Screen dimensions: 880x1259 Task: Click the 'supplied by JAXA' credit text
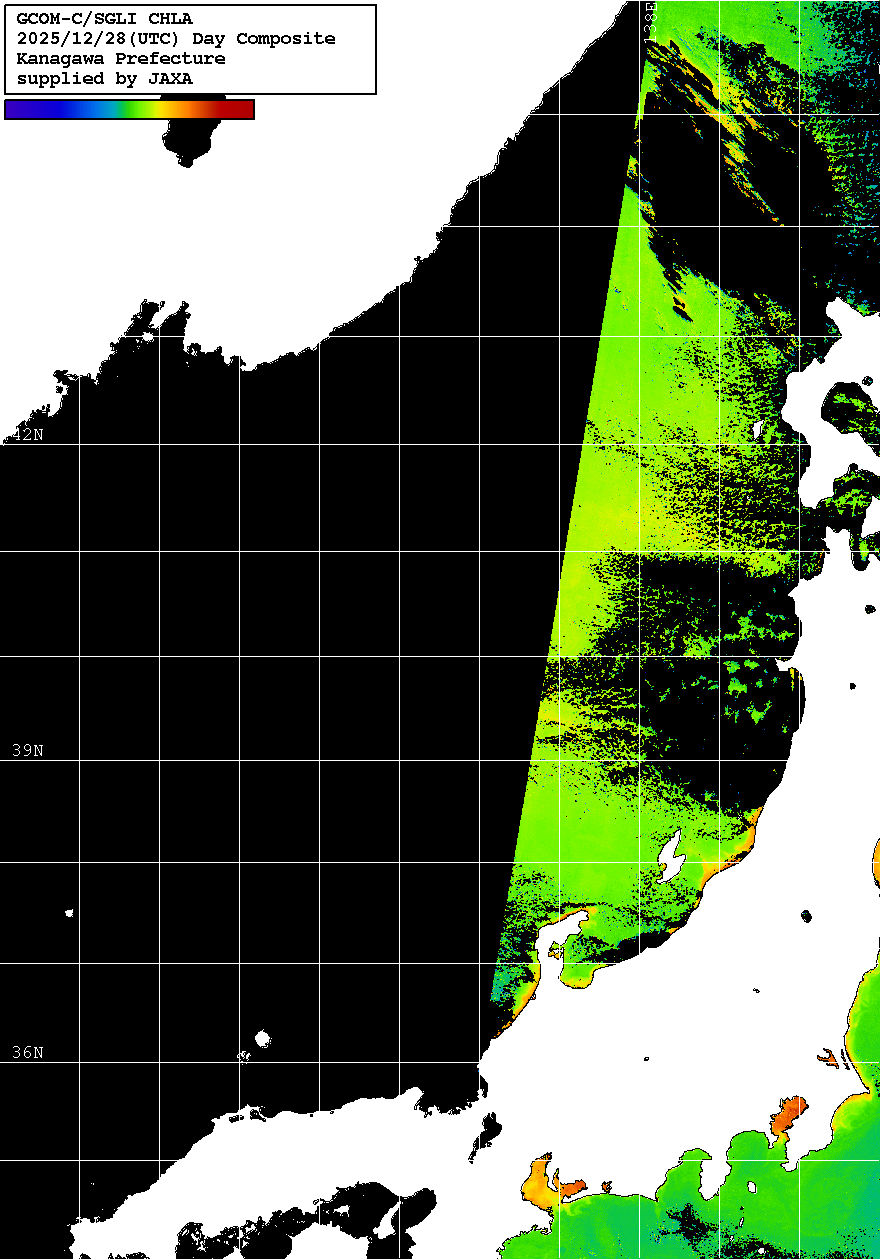click(105, 79)
